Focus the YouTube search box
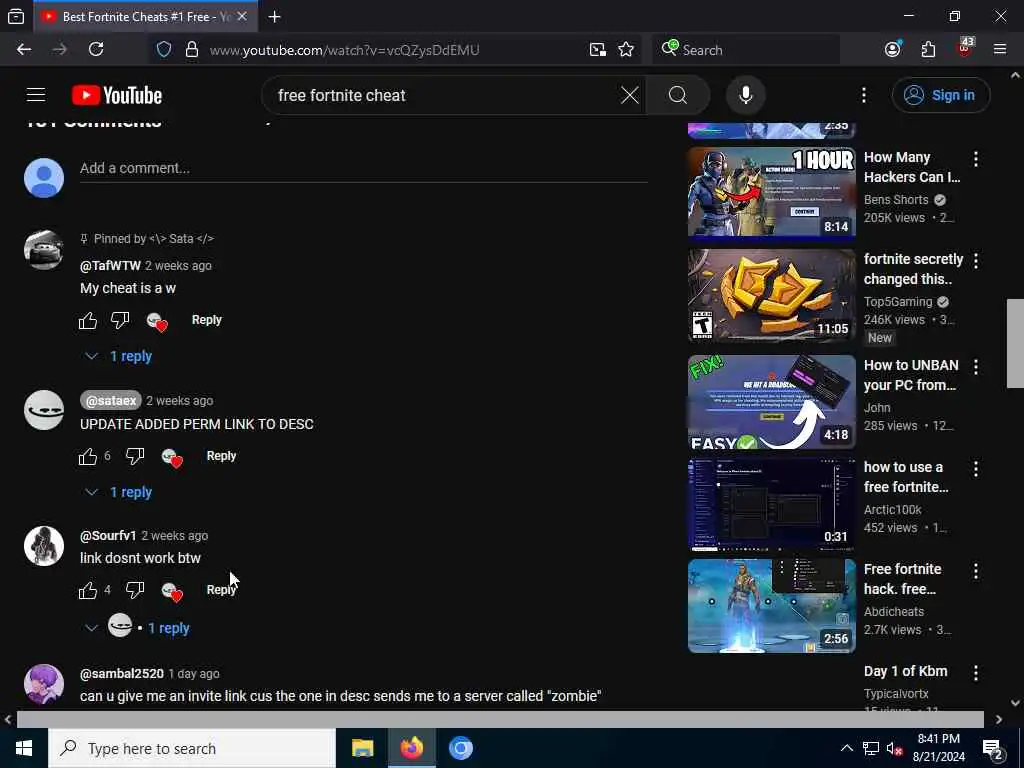1024x768 pixels. [x=444, y=95]
